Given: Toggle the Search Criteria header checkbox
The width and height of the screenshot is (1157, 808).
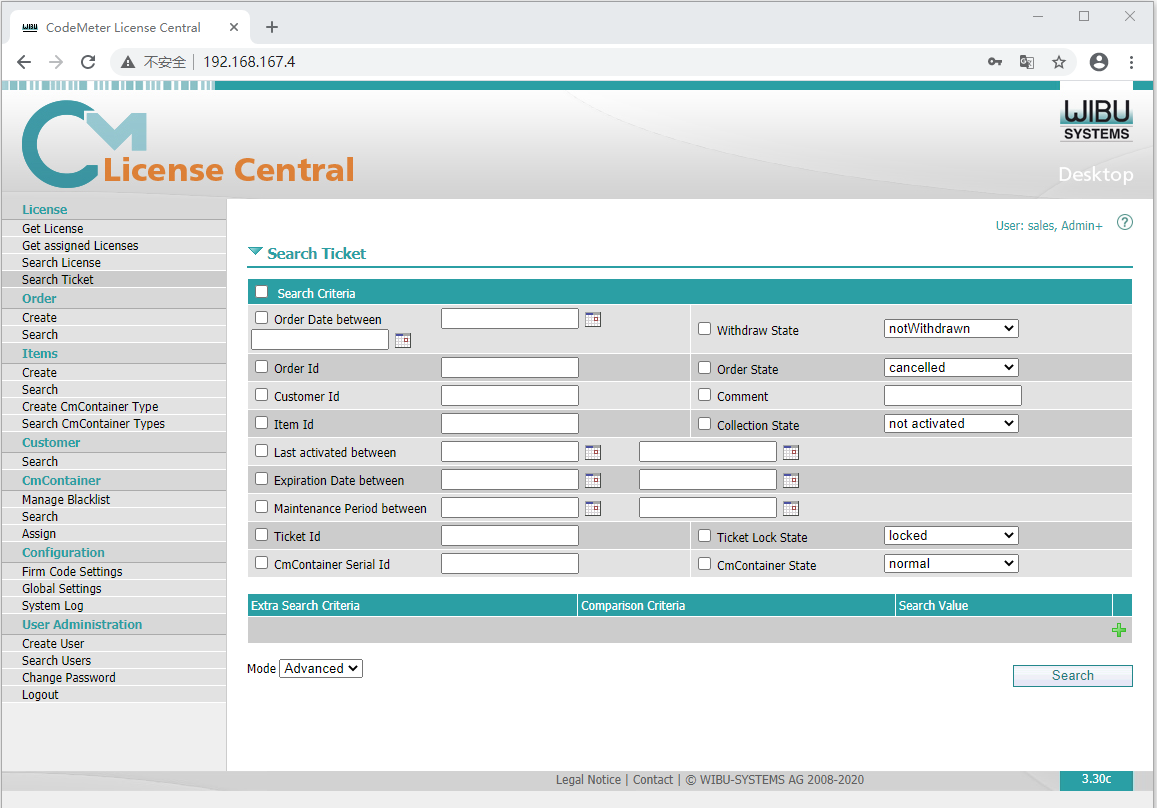Looking at the screenshot, I should [x=261, y=291].
